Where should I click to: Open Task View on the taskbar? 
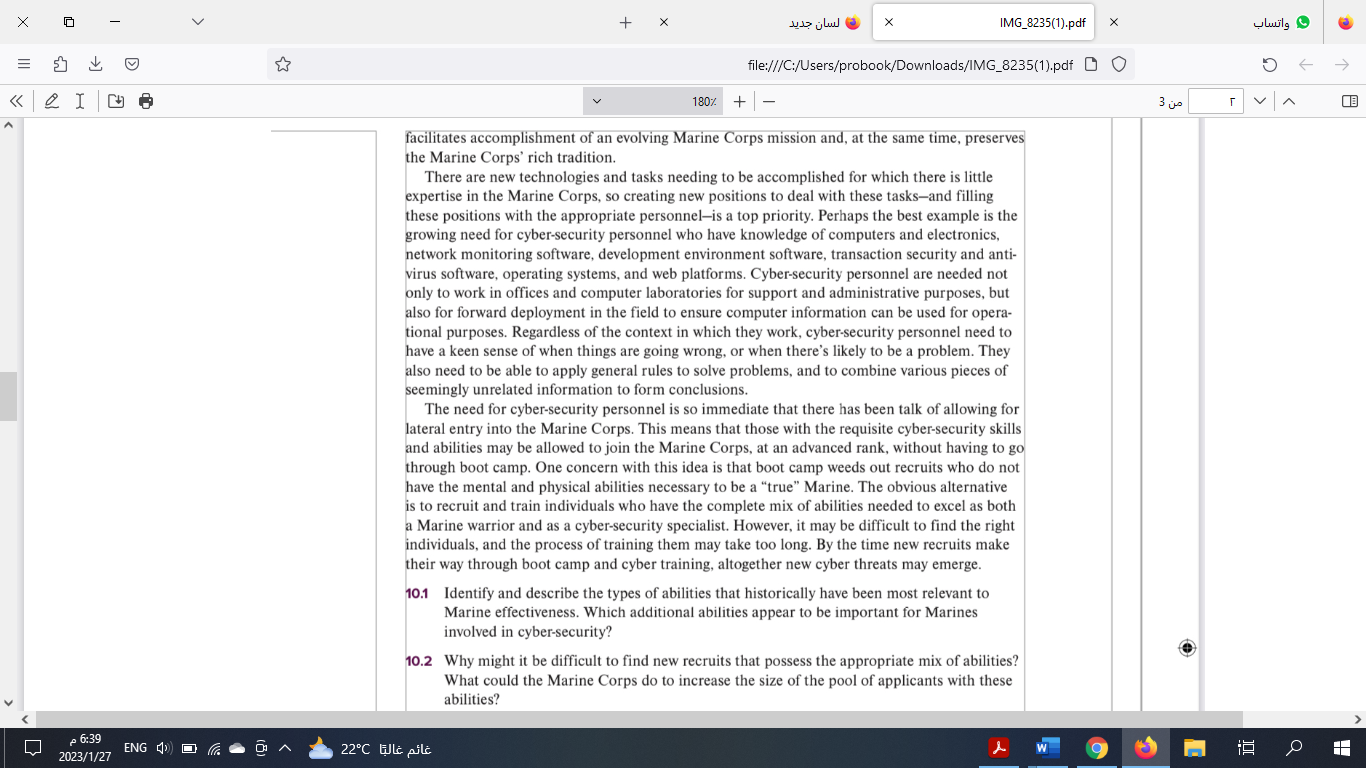(1246, 747)
